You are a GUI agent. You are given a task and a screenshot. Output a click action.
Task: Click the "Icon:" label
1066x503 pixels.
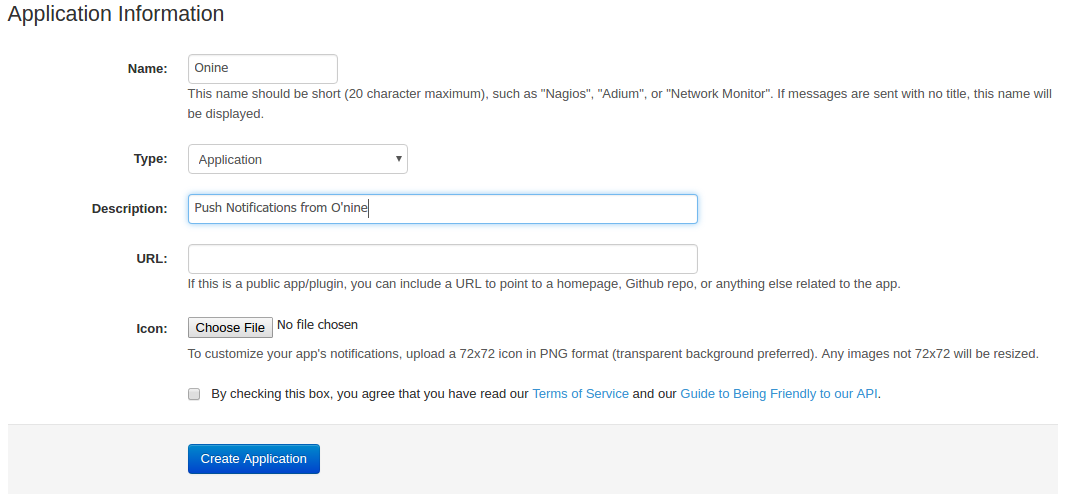pyautogui.click(x=151, y=328)
